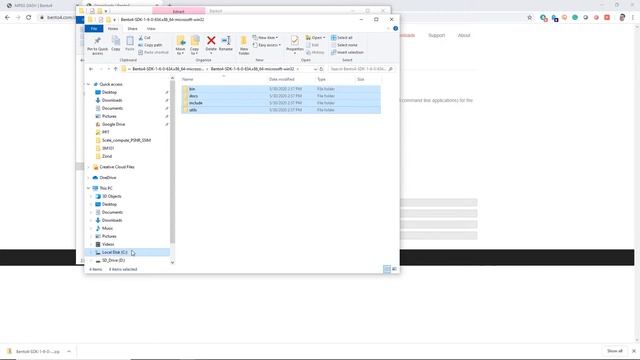
Task: Open Scale_compute_PSNR_SSIM folder in sidebar
Action: [x=126, y=140]
